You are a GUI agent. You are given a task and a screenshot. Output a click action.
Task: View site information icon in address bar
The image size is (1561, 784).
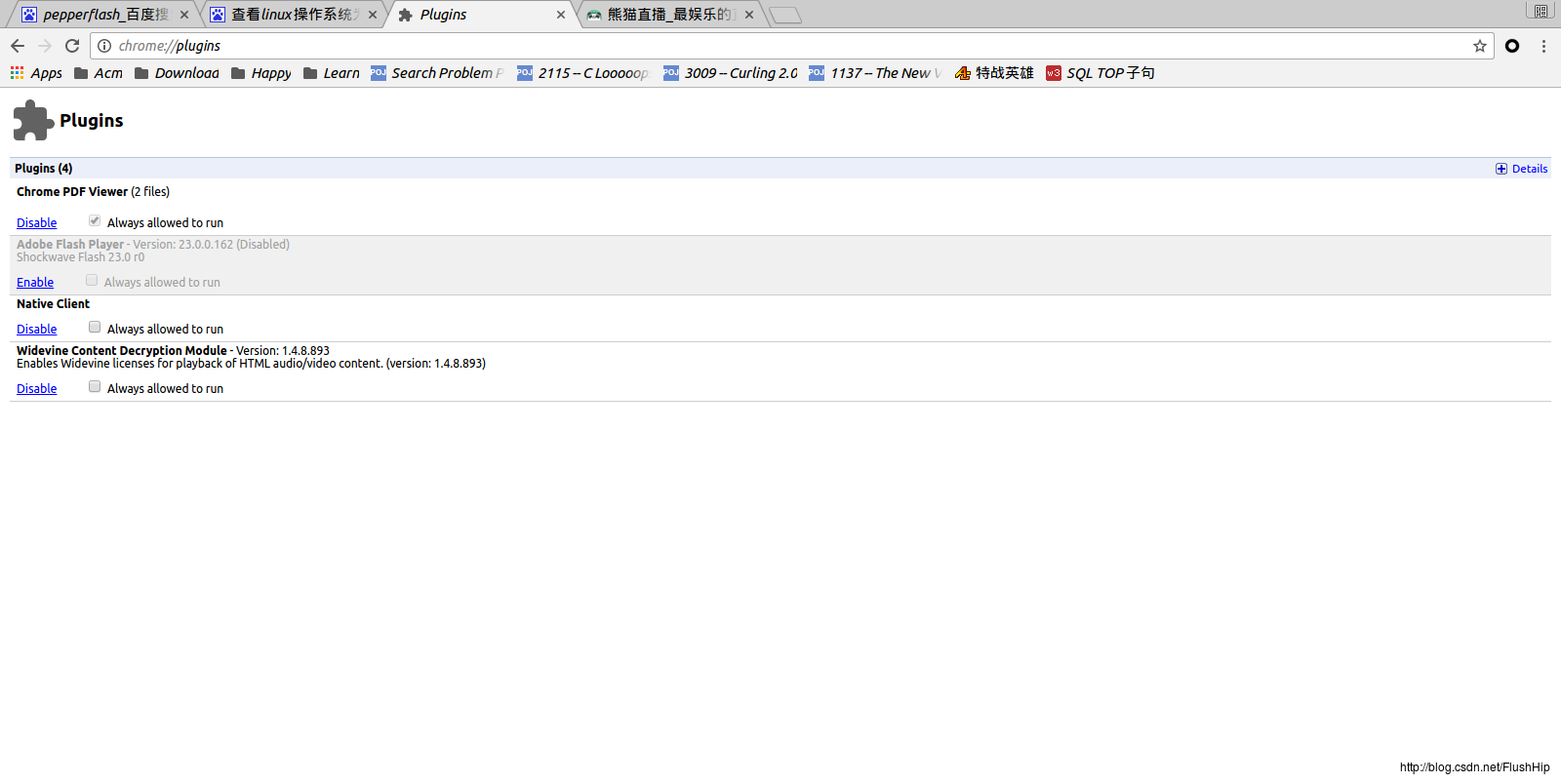click(104, 46)
